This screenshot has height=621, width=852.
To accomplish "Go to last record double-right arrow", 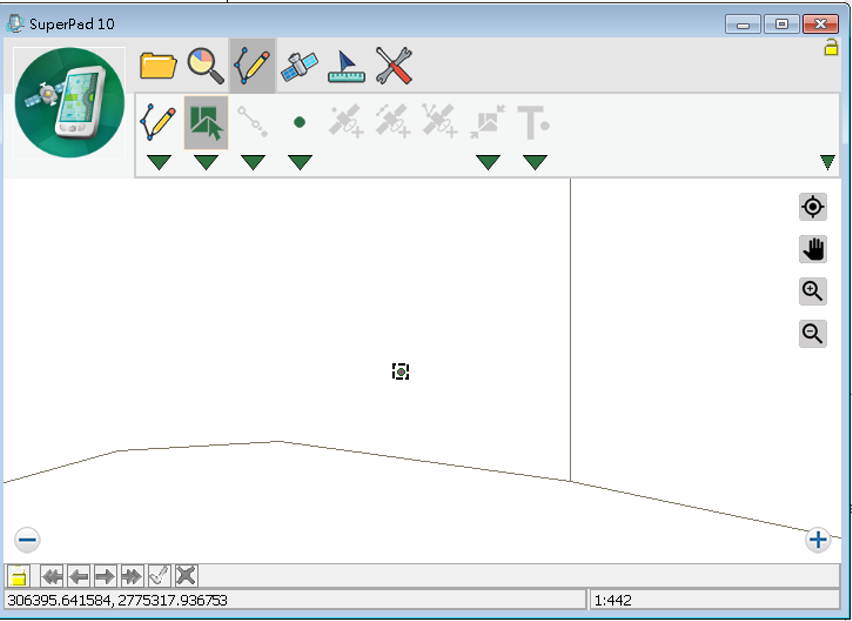I will click(x=132, y=576).
